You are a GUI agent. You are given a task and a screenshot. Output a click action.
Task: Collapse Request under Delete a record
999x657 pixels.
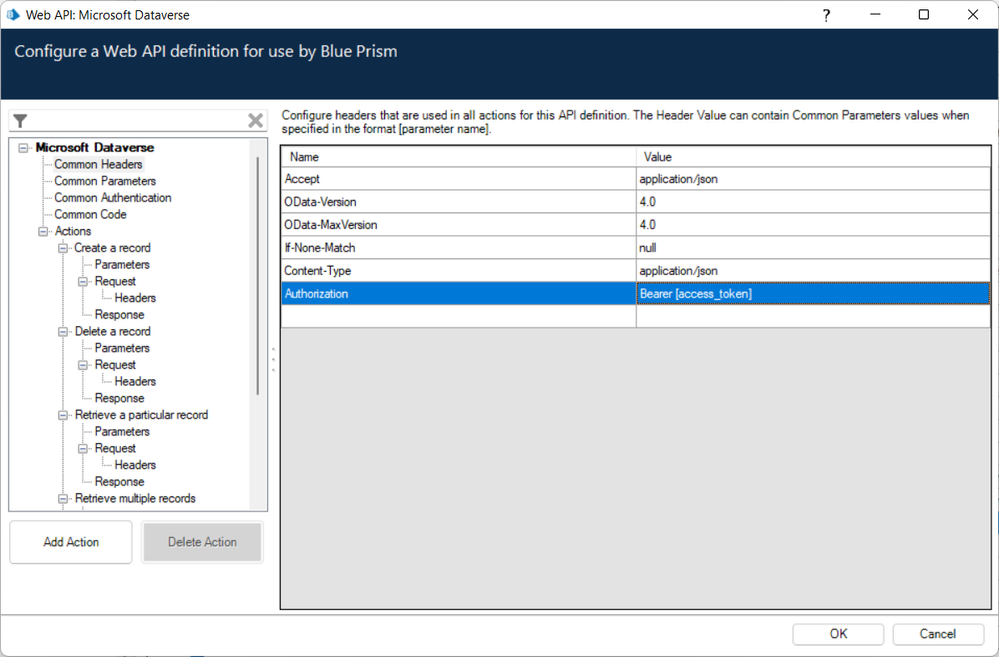pyautogui.click(x=84, y=365)
